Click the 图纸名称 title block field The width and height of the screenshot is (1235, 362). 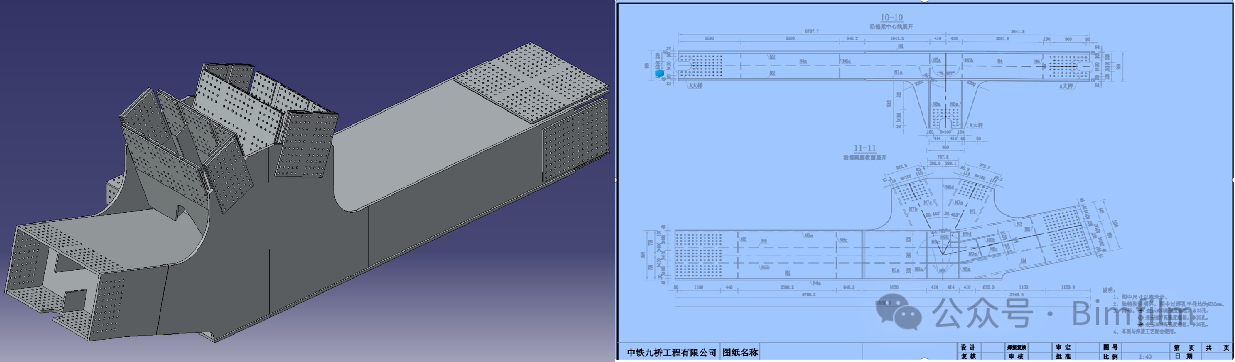[x=740, y=352]
